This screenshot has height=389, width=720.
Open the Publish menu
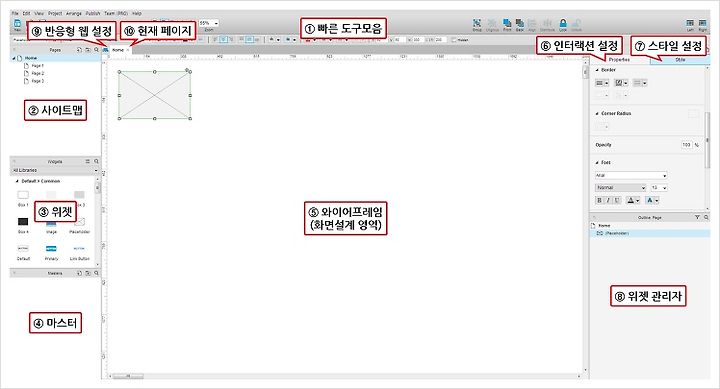pyautogui.click(x=93, y=13)
